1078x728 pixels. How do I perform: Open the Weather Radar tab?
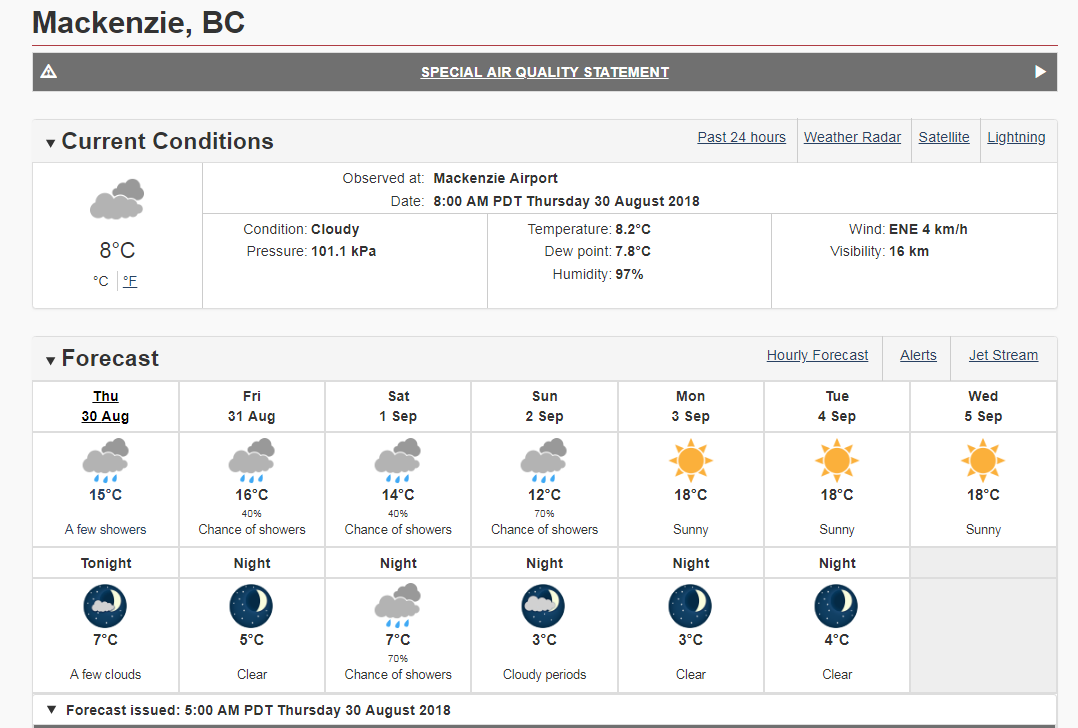852,137
